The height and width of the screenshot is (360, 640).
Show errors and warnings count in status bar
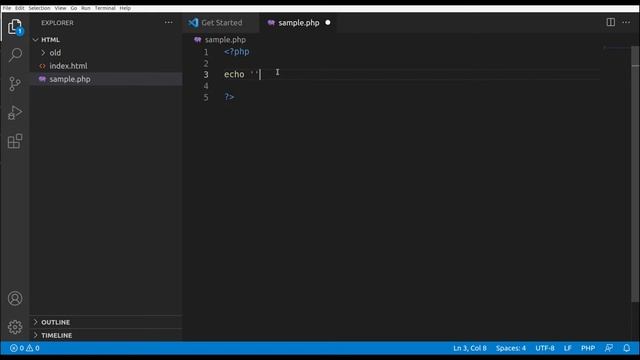pyautogui.click(x=24, y=348)
